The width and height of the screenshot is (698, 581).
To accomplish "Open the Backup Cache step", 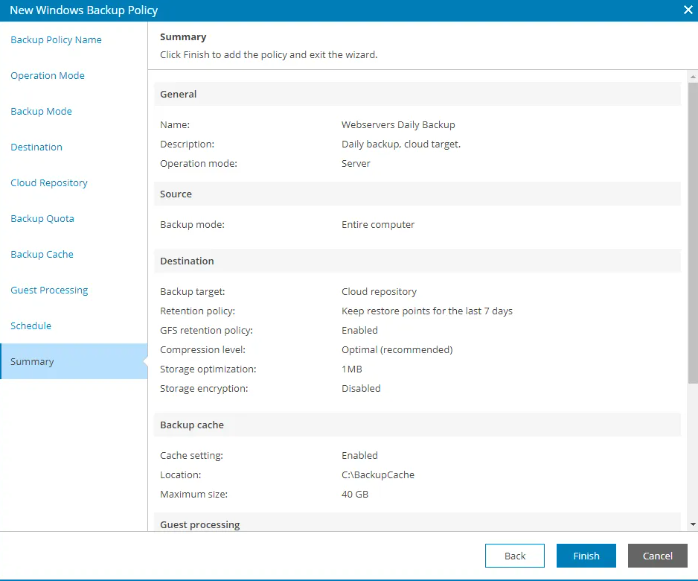I will pyautogui.click(x=42, y=255).
